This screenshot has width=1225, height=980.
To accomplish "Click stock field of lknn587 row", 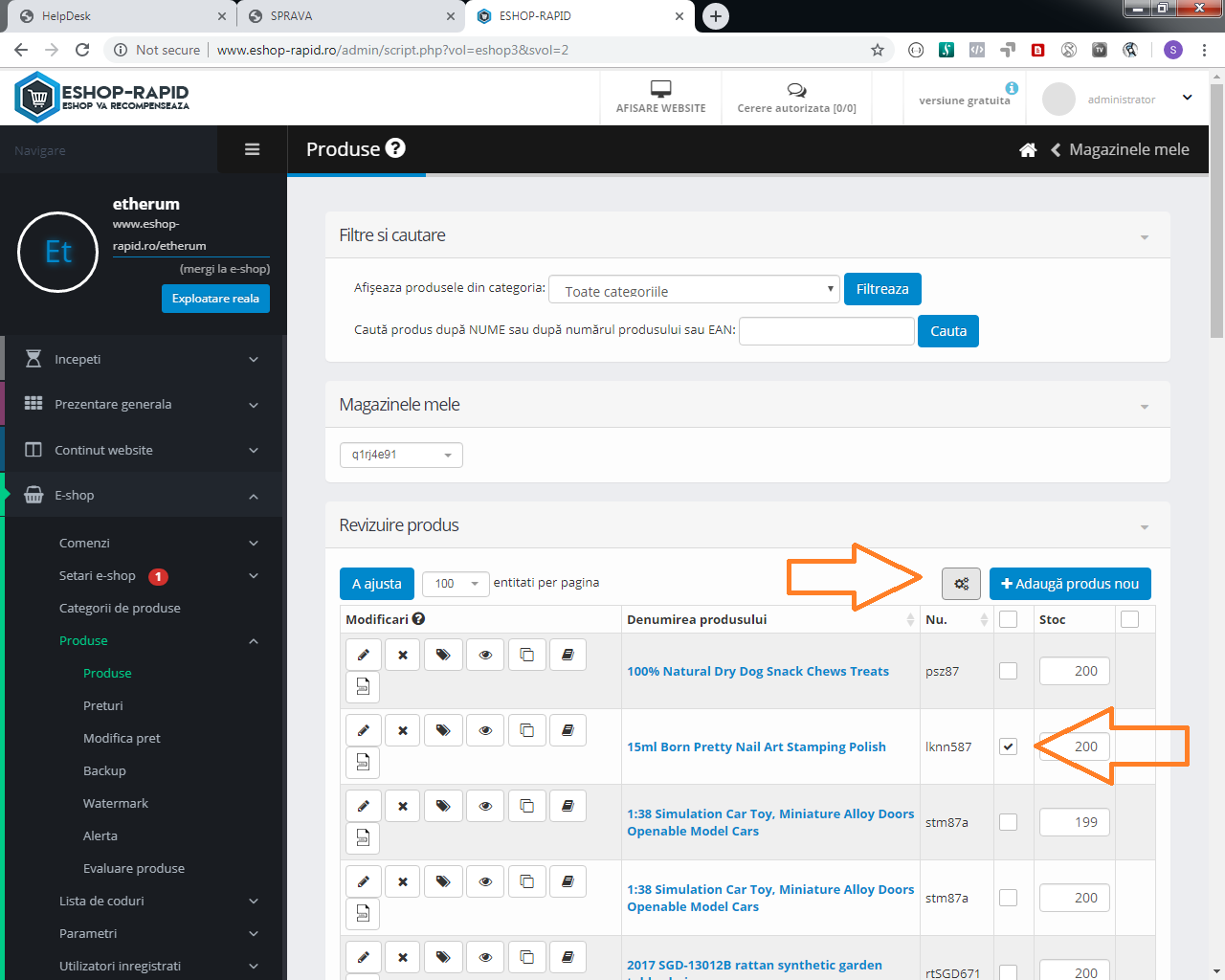I will click(1075, 746).
